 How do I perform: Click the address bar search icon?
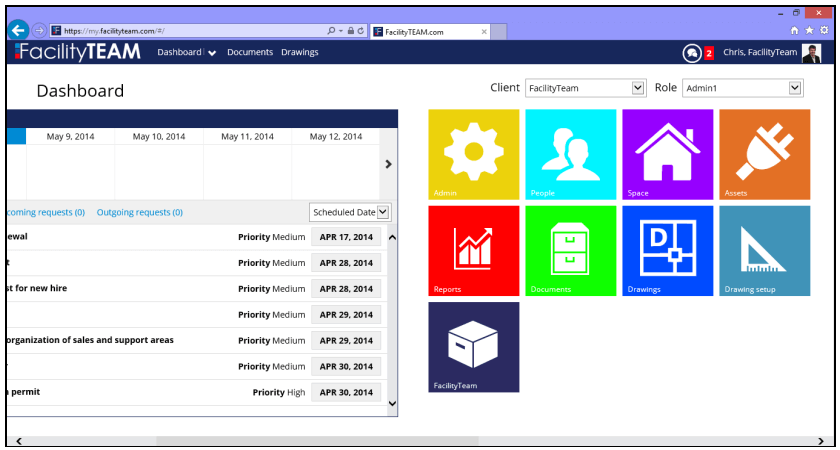coord(331,31)
